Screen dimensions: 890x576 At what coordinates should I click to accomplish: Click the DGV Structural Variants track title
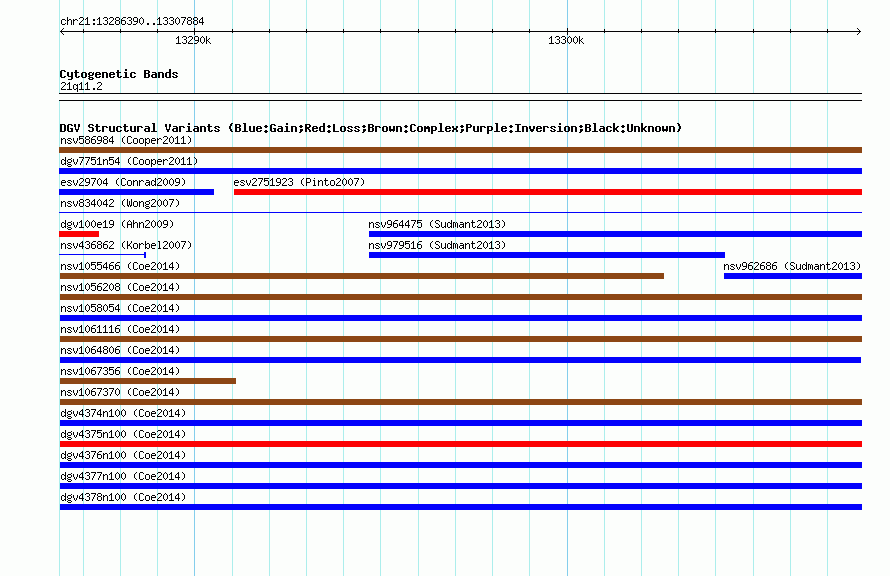tap(370, 128)
